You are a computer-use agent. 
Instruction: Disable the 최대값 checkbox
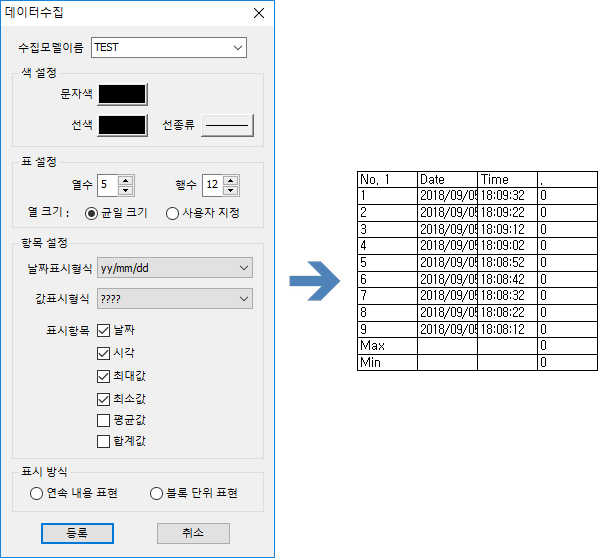[x=103, y=376]
